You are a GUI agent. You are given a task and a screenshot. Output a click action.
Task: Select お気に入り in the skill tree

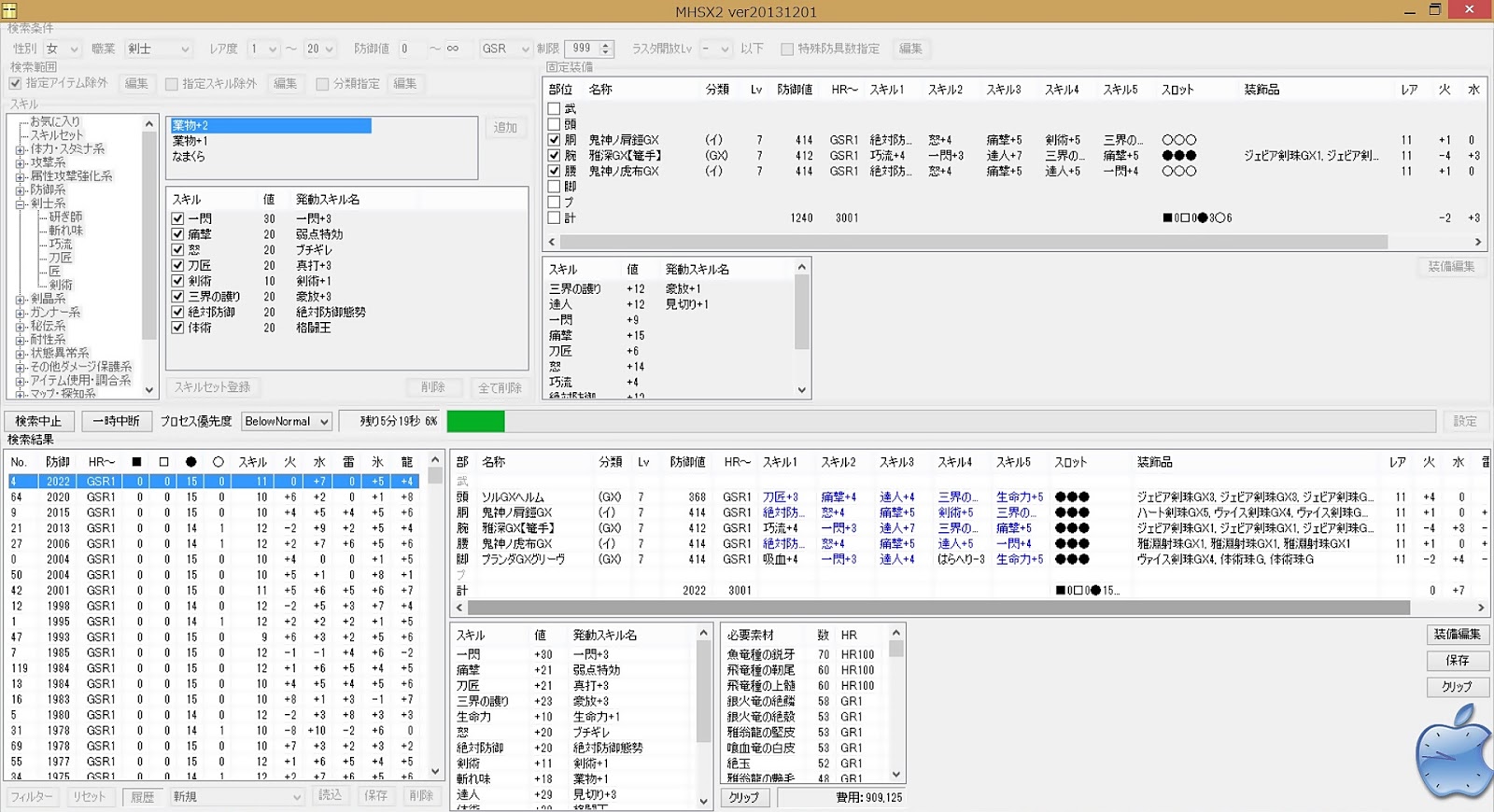[x=54, y=121]
